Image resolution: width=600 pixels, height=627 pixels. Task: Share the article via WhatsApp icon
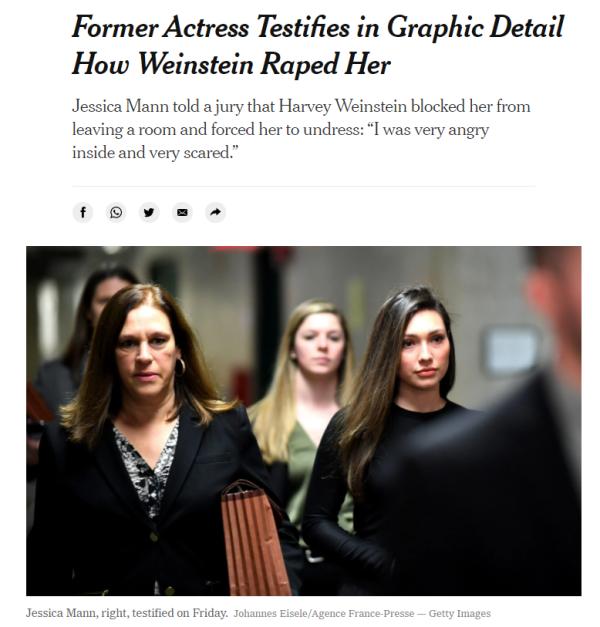tap(116, 212)
